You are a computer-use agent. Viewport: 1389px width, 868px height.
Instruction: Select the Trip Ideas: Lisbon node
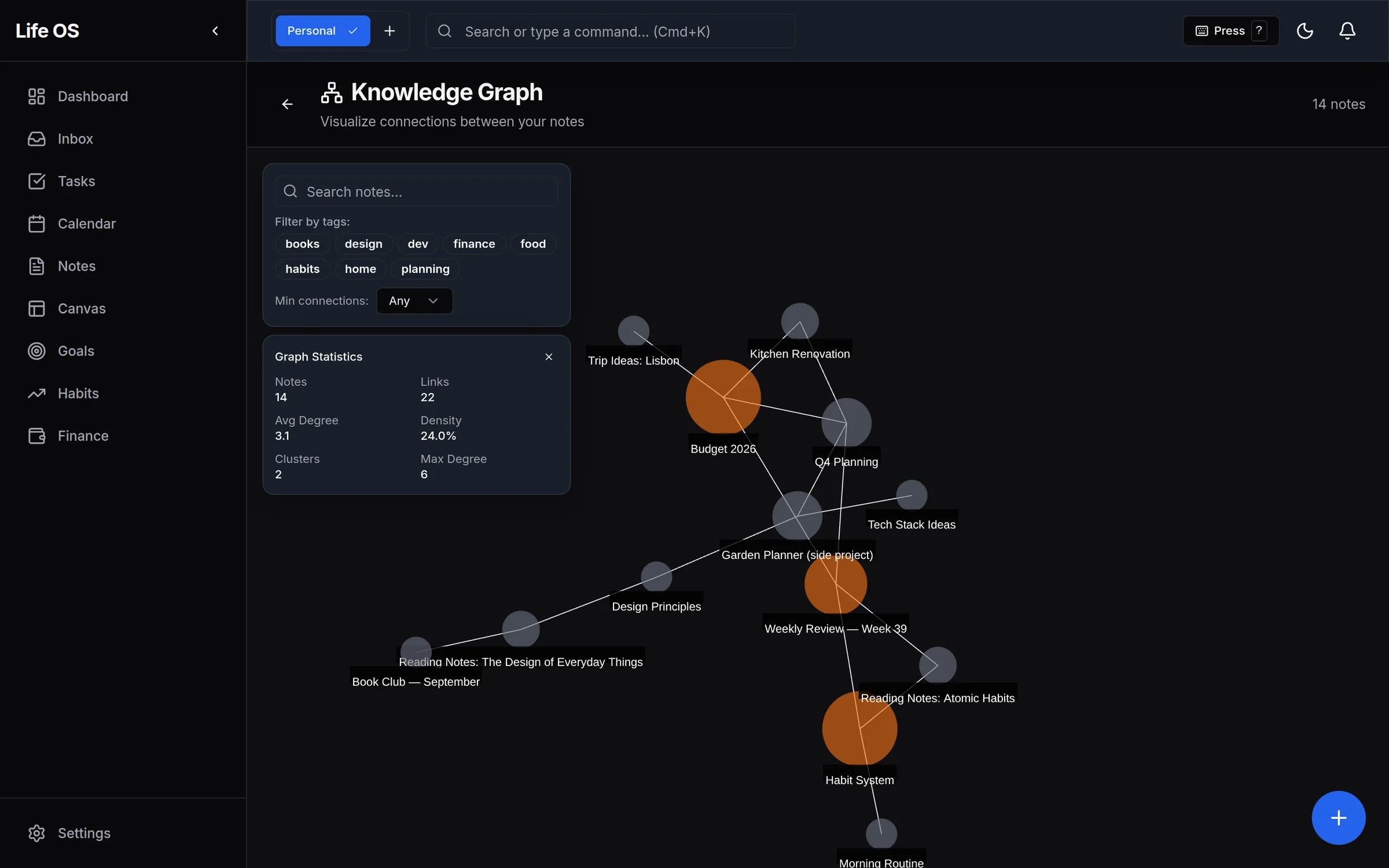[x=633, y=332]
